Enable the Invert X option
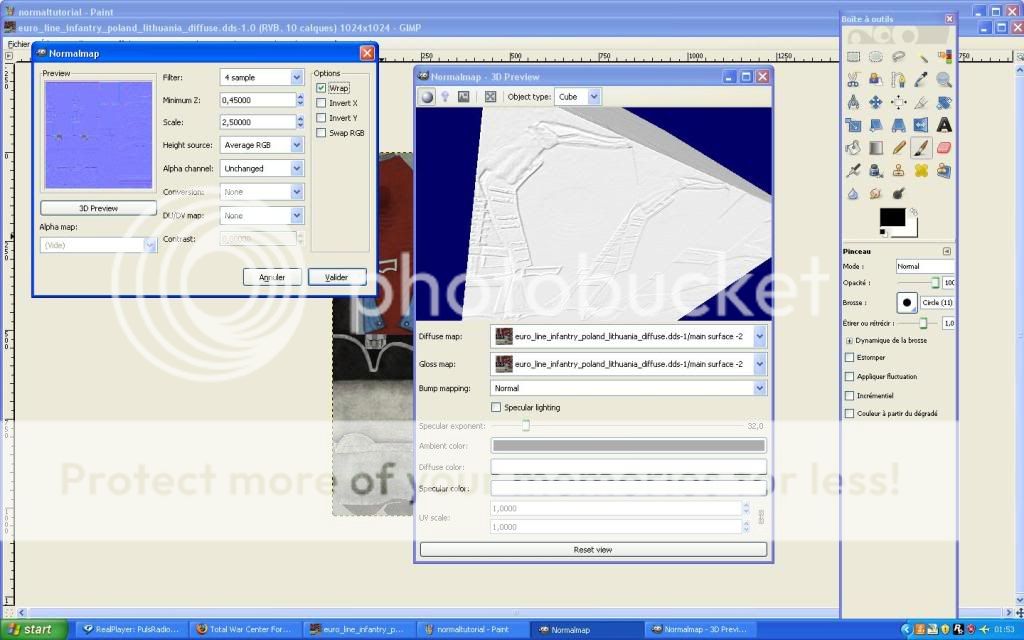 click(321, 103)
